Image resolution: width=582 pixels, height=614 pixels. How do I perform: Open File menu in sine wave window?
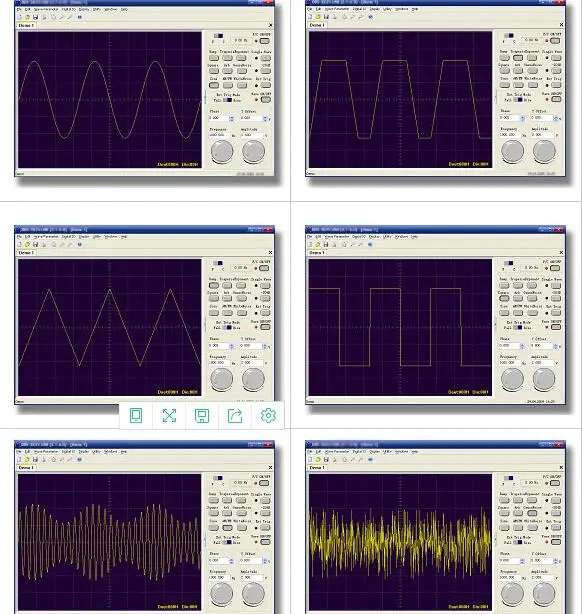click(19, 9)
